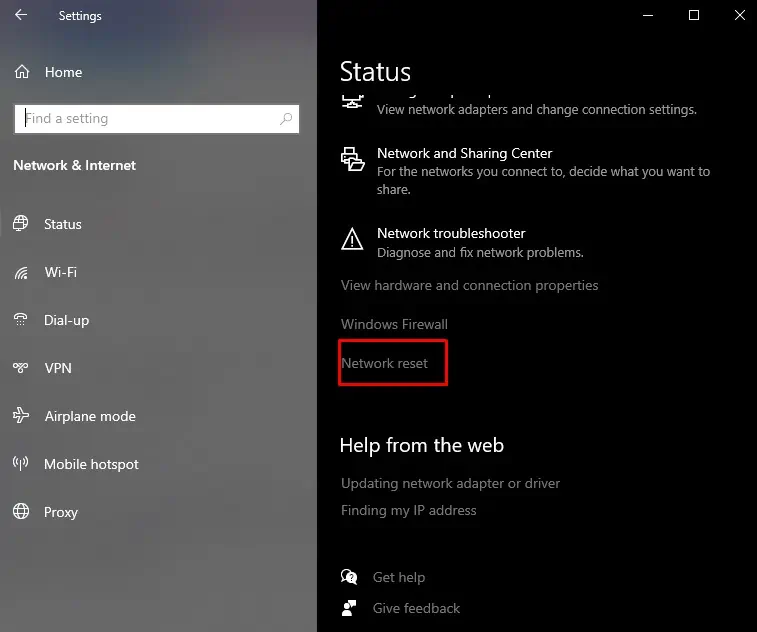Open Updating network adapter or driver
The height and width of the screenshot is (632, 757).
[x=450, y=483]
